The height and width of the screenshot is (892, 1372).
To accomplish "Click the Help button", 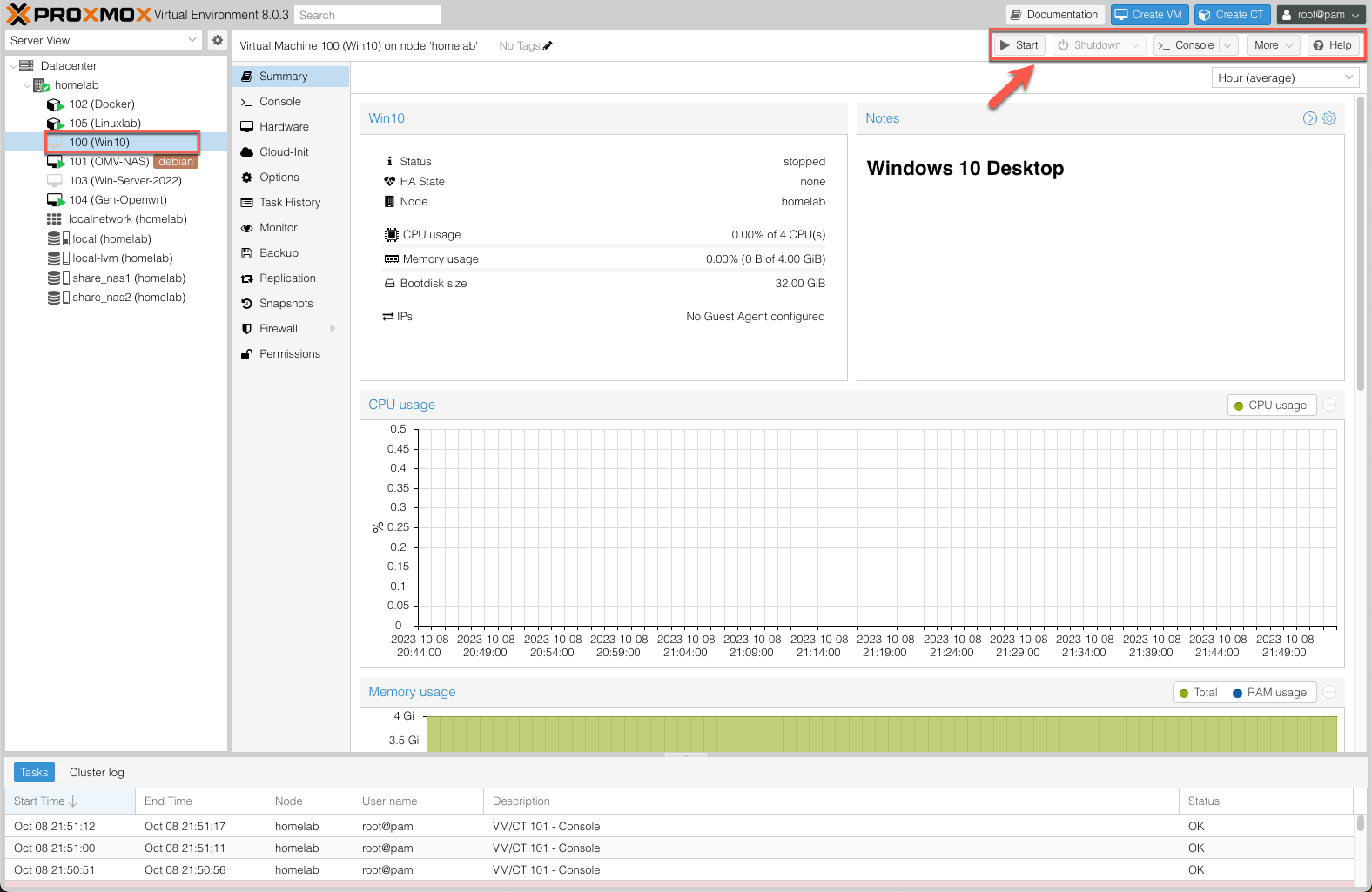I will (x=1333, y=45).
